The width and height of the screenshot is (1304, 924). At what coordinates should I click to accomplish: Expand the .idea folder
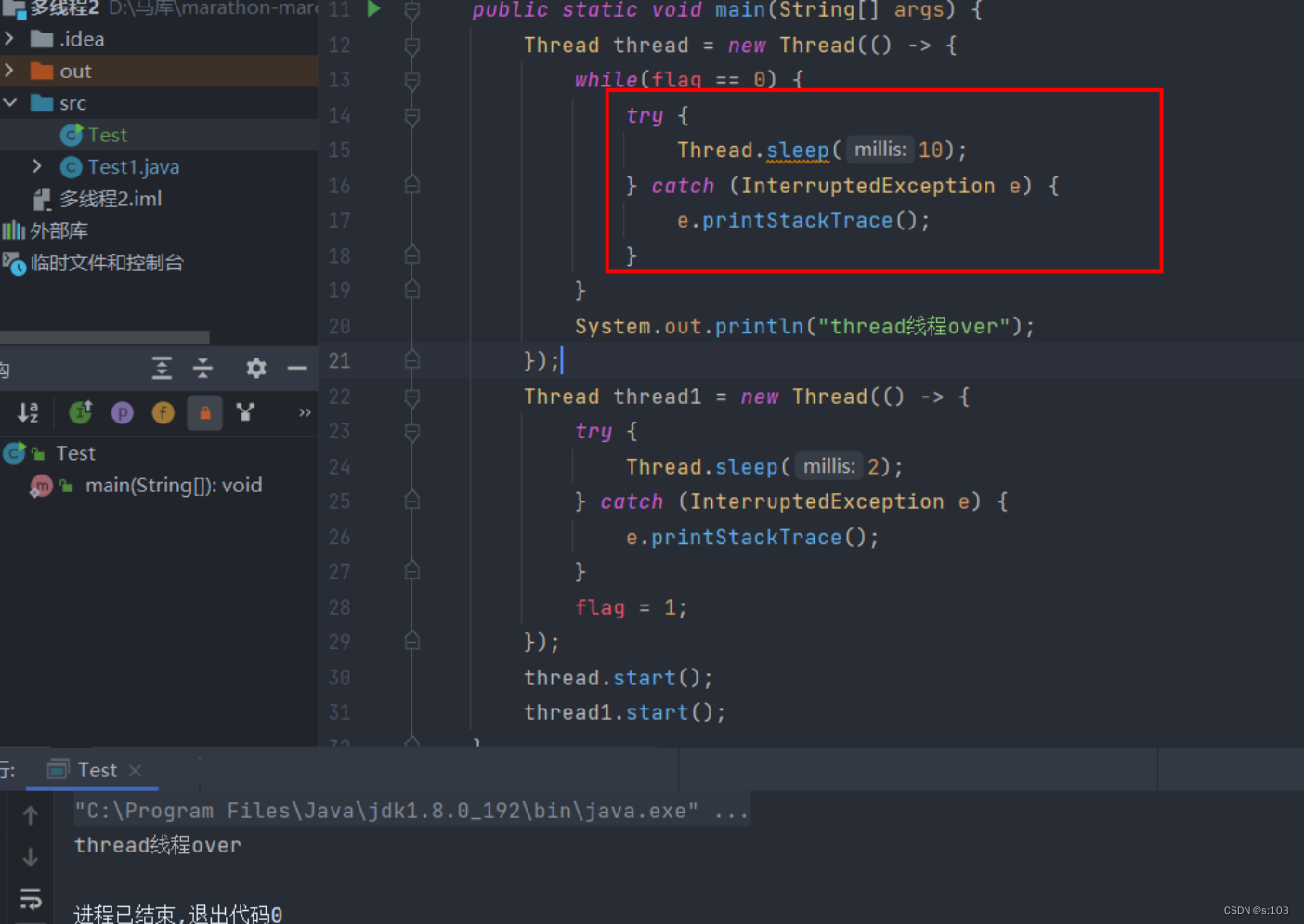coord(9,39)
